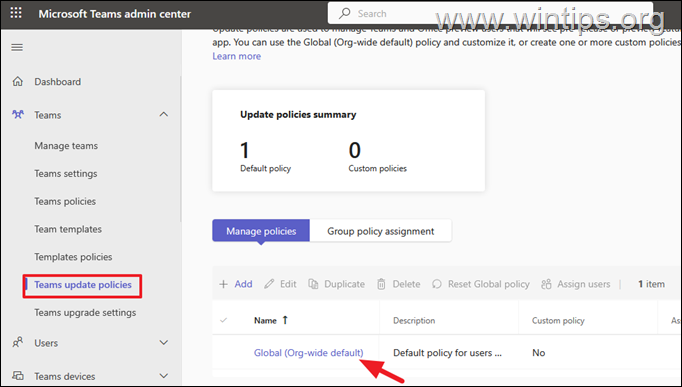Switch to Group policy assignment tab
This screenshot has width=682, height=387.
pyautogui.click(x=381, y=231)
